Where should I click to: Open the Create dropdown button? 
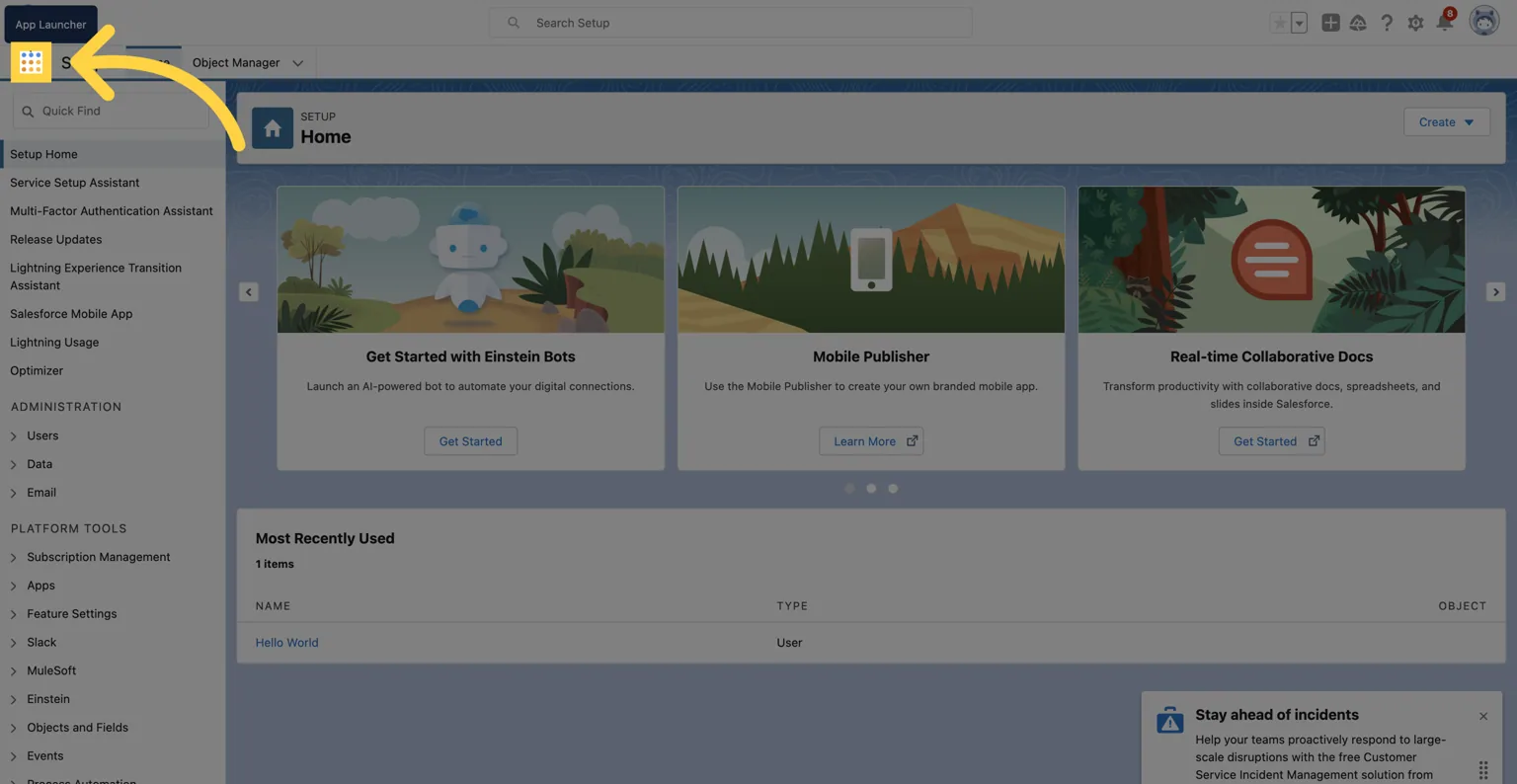click(x=1447, y=122)
